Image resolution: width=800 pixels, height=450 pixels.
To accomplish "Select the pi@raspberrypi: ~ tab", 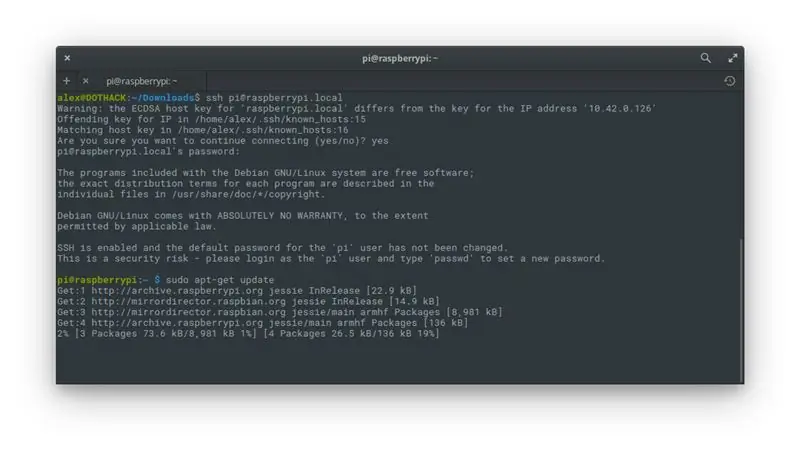I will tap(142, 81).
